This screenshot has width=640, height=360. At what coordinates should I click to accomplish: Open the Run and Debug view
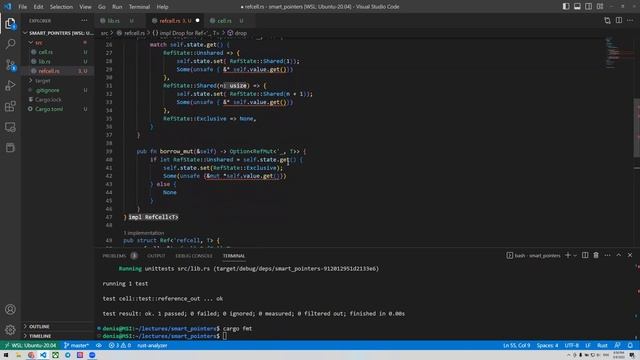coord(10,86)
